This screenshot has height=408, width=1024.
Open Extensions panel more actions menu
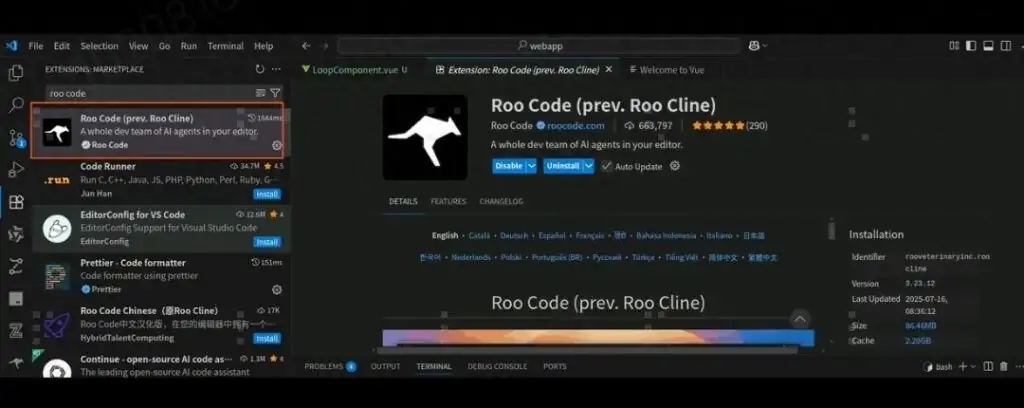276,69
